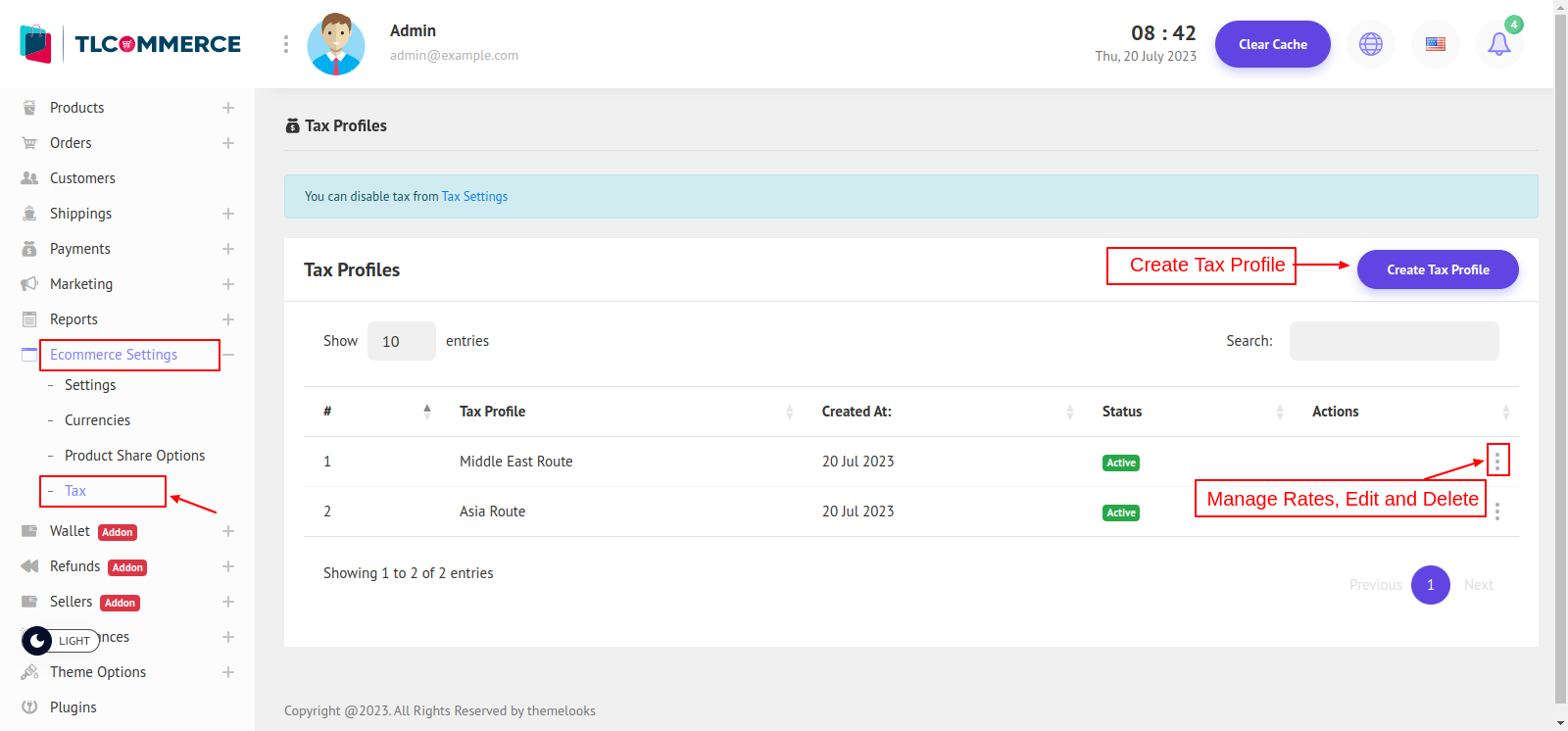
Task: Sort table by Tax Profile column
Action: click(492, 412)
